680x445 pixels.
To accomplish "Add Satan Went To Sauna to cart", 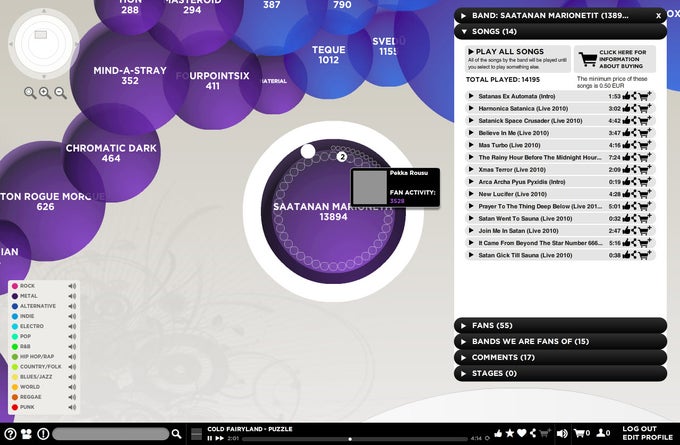I will pos(645,219).
